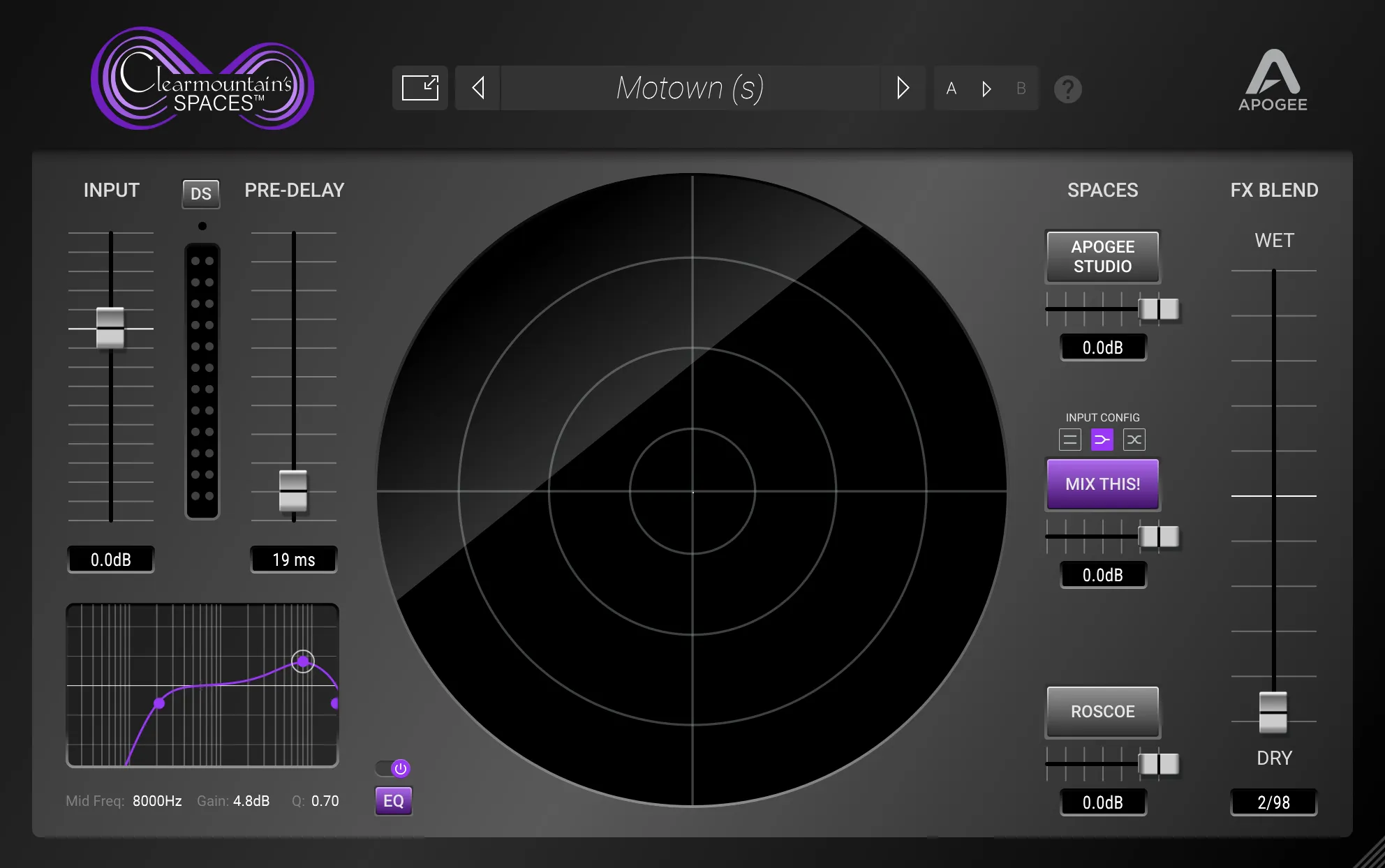Image resolution: width=1385 pixels, height=868 pixels.
Task: Open the Motown (s) preset name menu
Action: 690,88
